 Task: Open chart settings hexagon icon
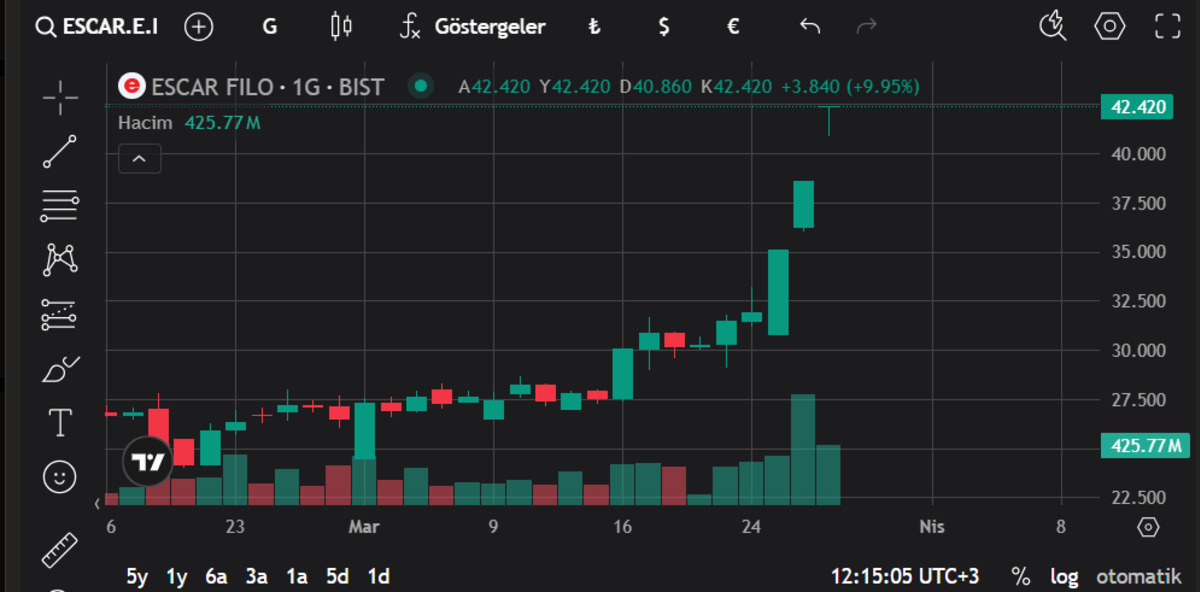(x=1110, y=26)
